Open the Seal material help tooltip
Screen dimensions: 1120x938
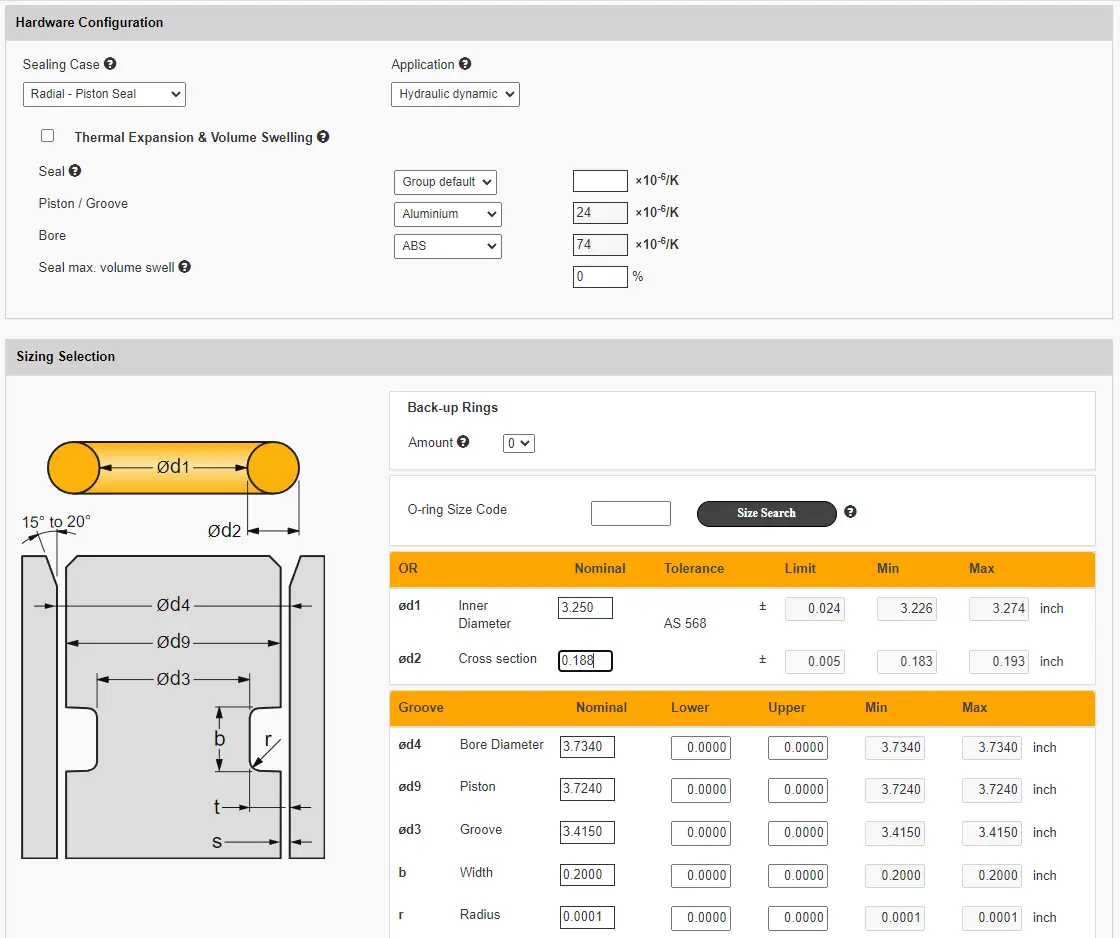[x=75, y=171]
